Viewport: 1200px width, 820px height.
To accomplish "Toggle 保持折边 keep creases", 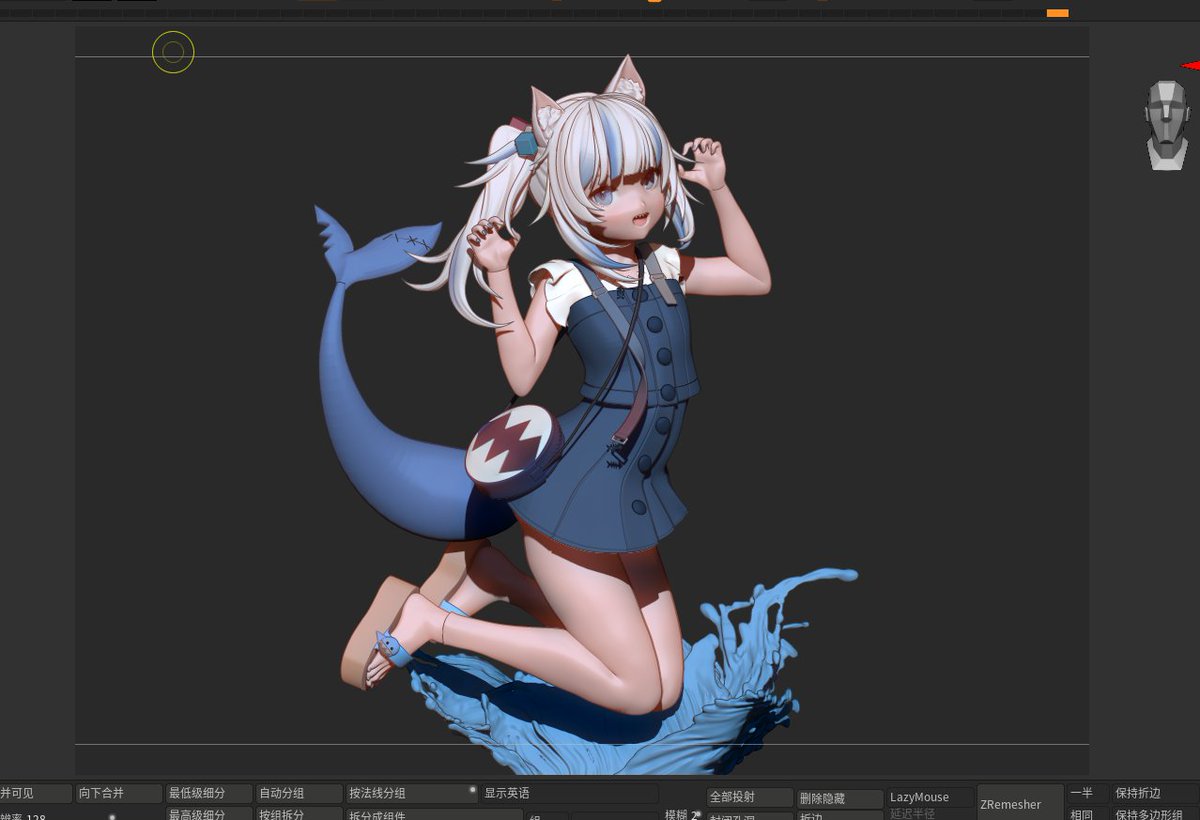I will tap(1155, 793).
